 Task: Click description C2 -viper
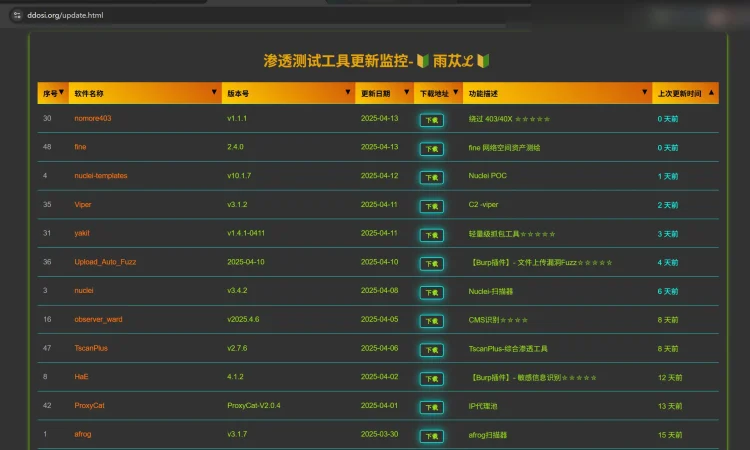(483, 204)
